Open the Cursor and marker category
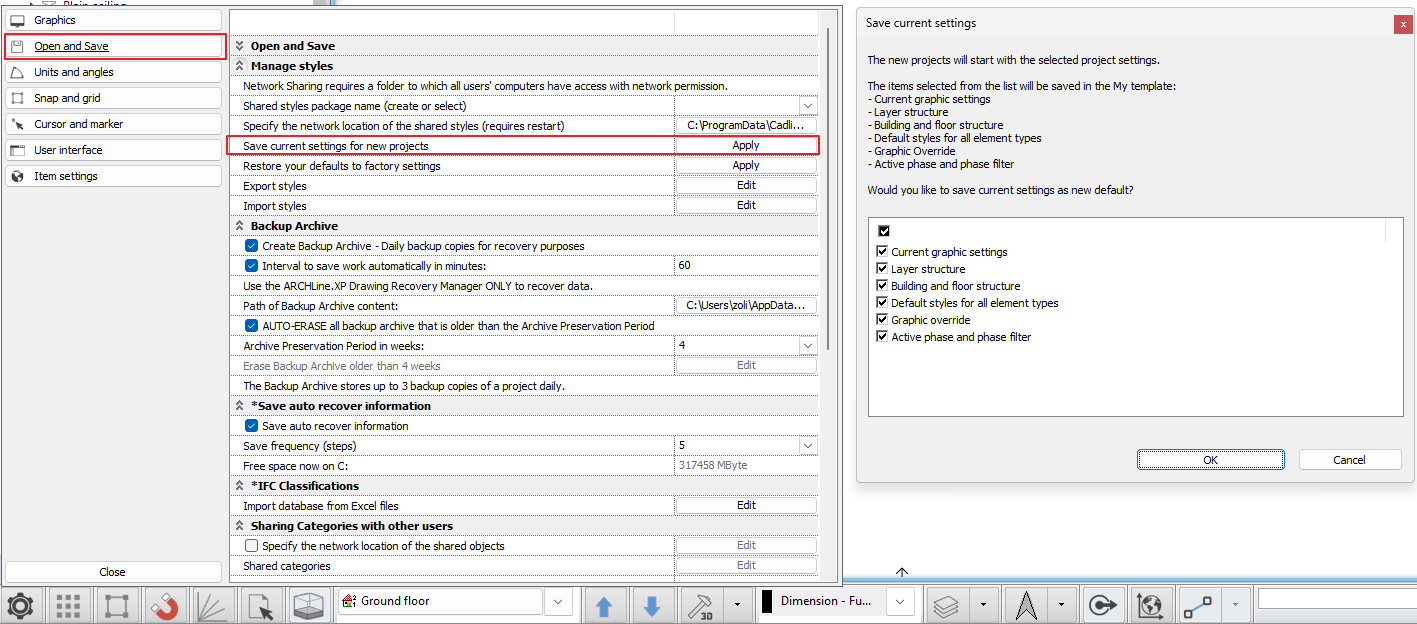The image size is (1417, 624). click(x=113, y=124)
